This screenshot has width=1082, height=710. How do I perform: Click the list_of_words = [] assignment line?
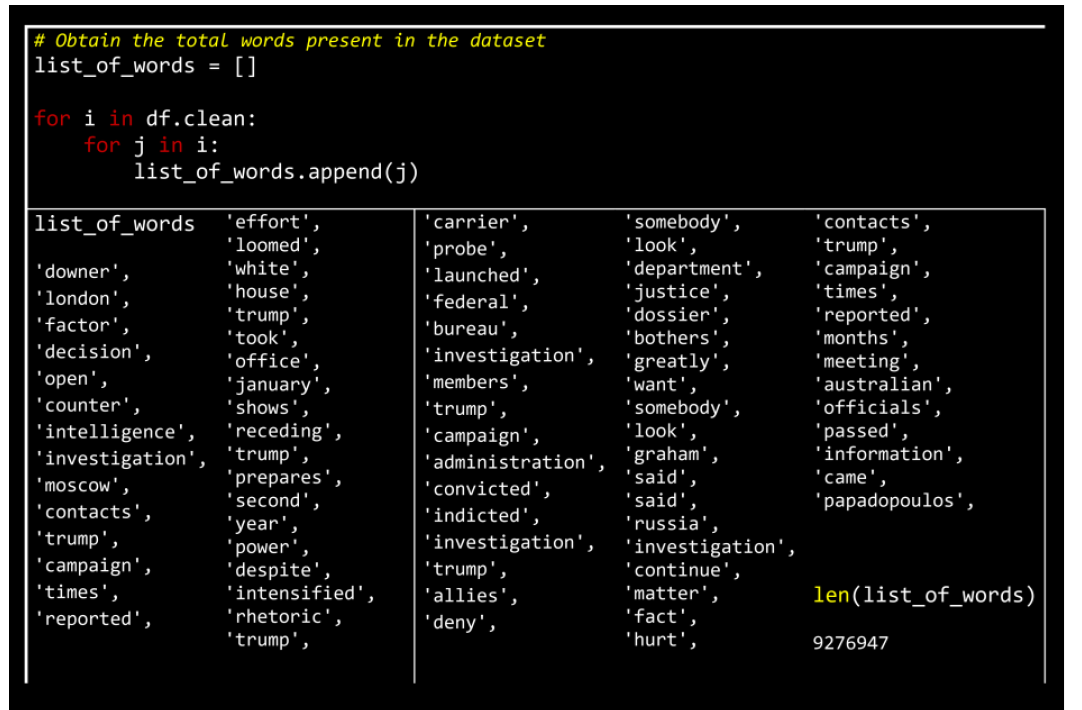pyautogui.click(x=145, y=66)
